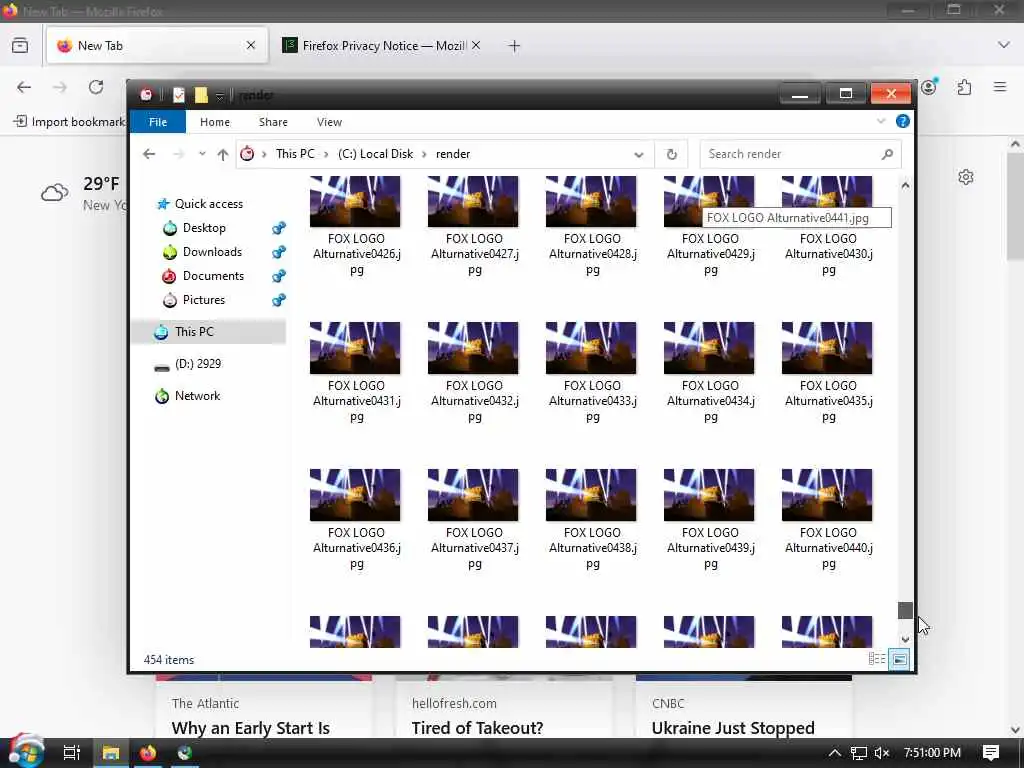Select FOX LOGO Alturnative0426.jpg thumbnail

[x=355, y=202]
